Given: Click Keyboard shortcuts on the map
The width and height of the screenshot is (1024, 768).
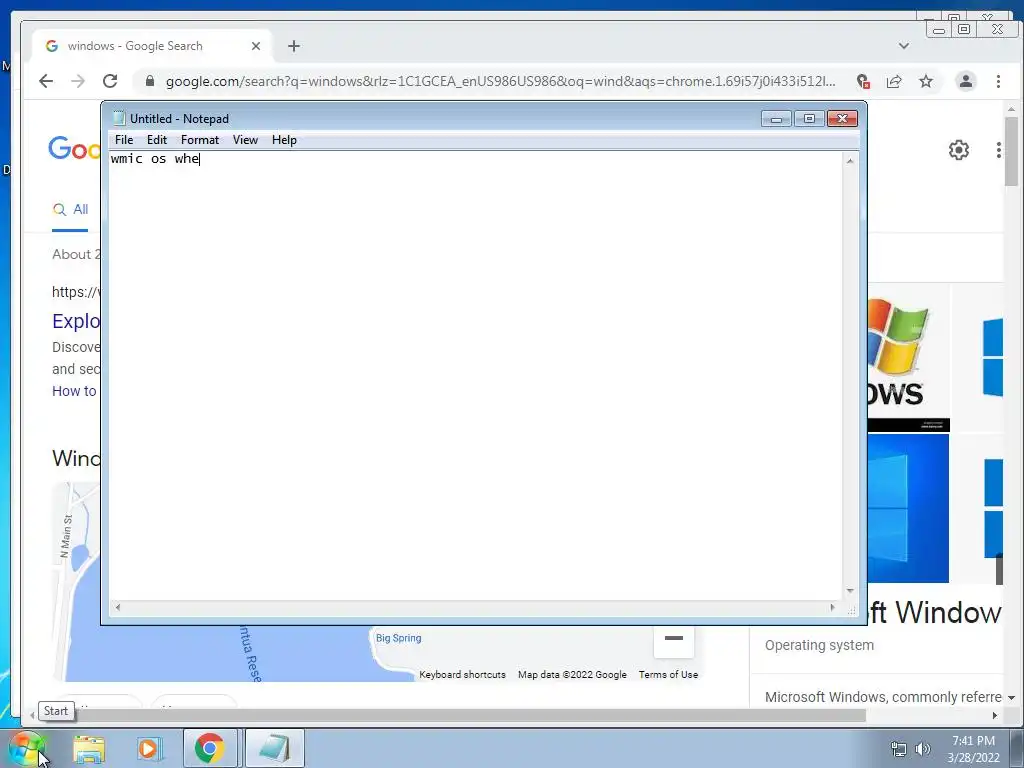Looking at the screenshot, I should click(462, 675).
